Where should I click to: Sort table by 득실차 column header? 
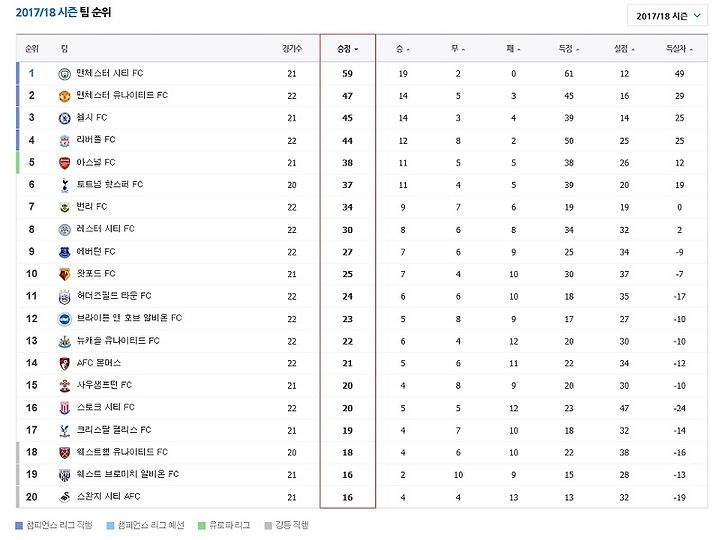point(679,49)
